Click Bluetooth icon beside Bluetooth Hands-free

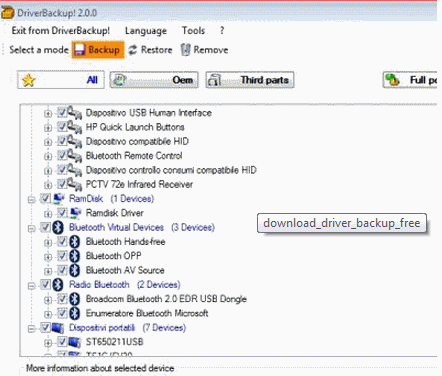click(x=75, y=242)
